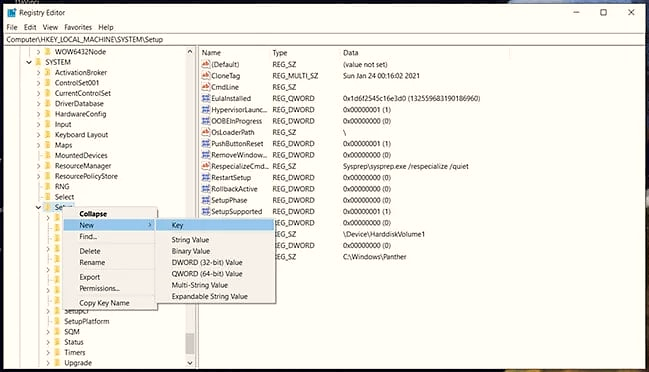Click the Registry Editor app icon in title bar
This screenshot has height=372, width=649.
[12, 12]
